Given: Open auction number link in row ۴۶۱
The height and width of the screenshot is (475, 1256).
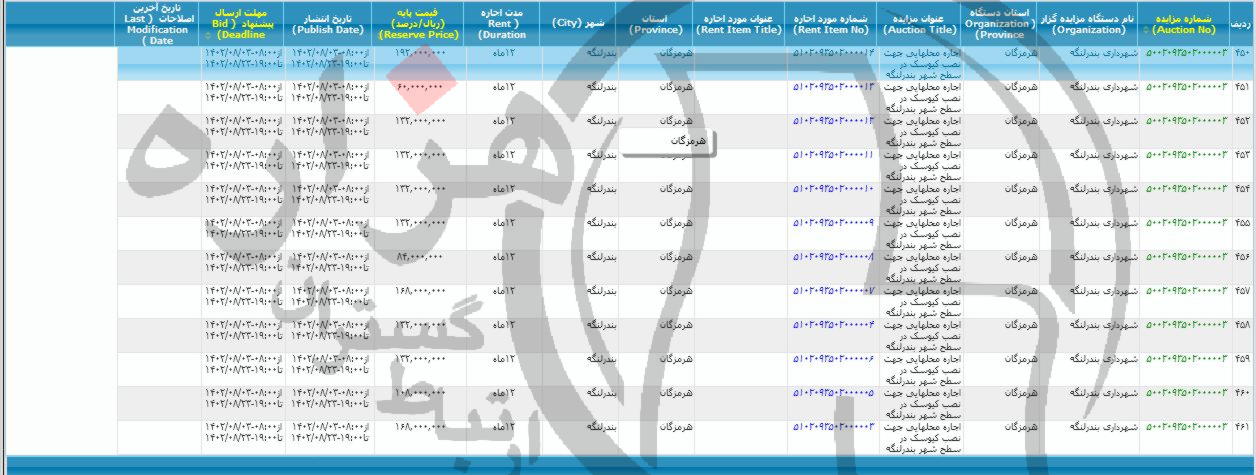Looking at the screenshot, I should [1186, 428].
